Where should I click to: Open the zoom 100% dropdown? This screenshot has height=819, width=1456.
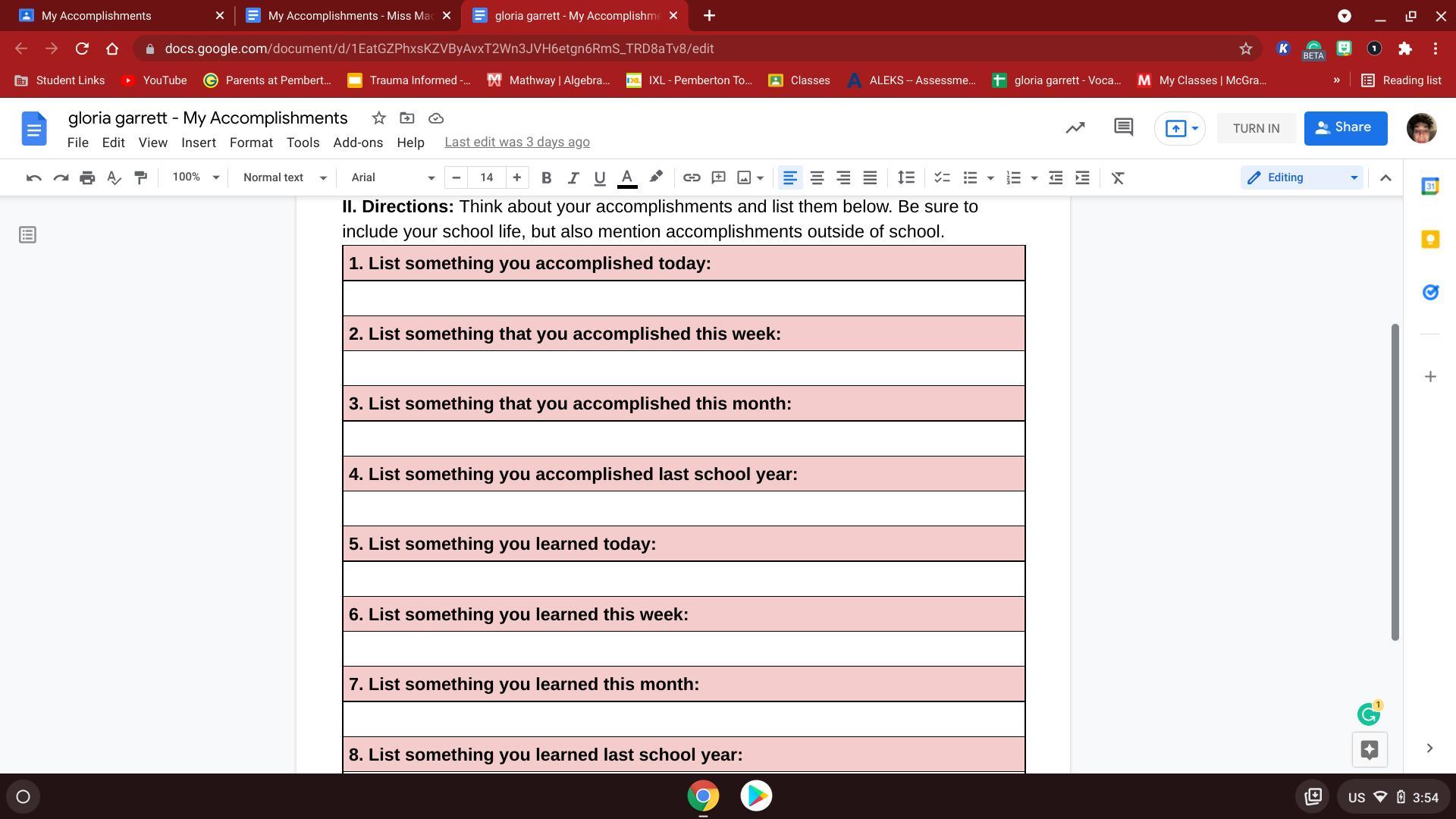pos(195,177)
